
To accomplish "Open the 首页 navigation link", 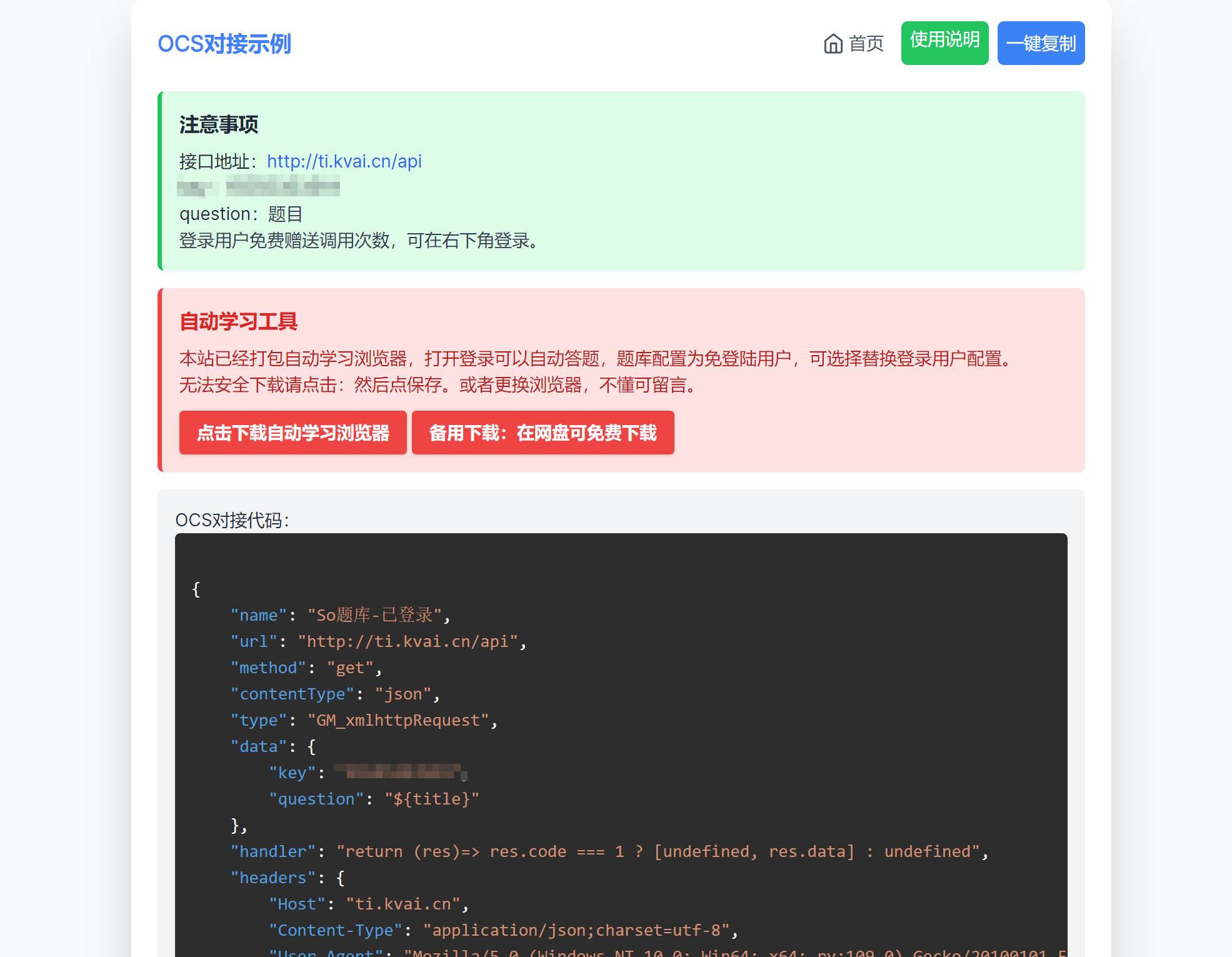I will pyautogui.click(x=866, y=44).
